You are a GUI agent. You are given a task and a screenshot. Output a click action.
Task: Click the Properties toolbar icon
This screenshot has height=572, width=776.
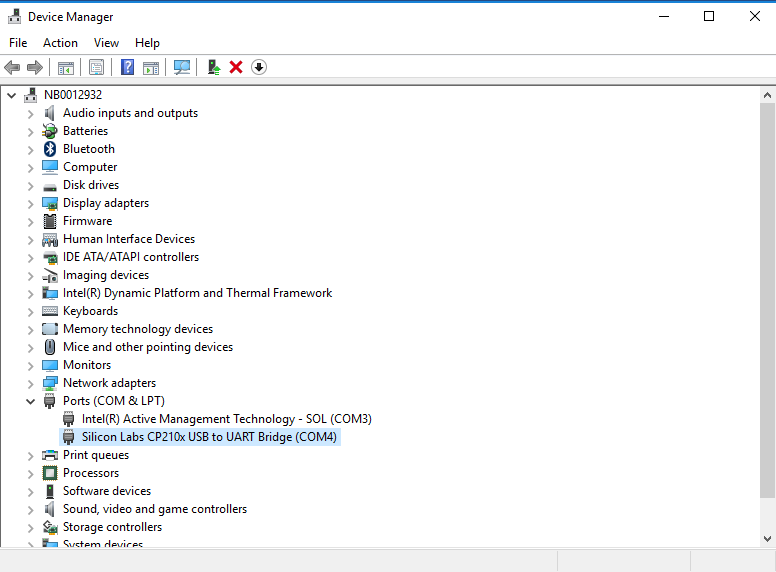tap(96, 67)
